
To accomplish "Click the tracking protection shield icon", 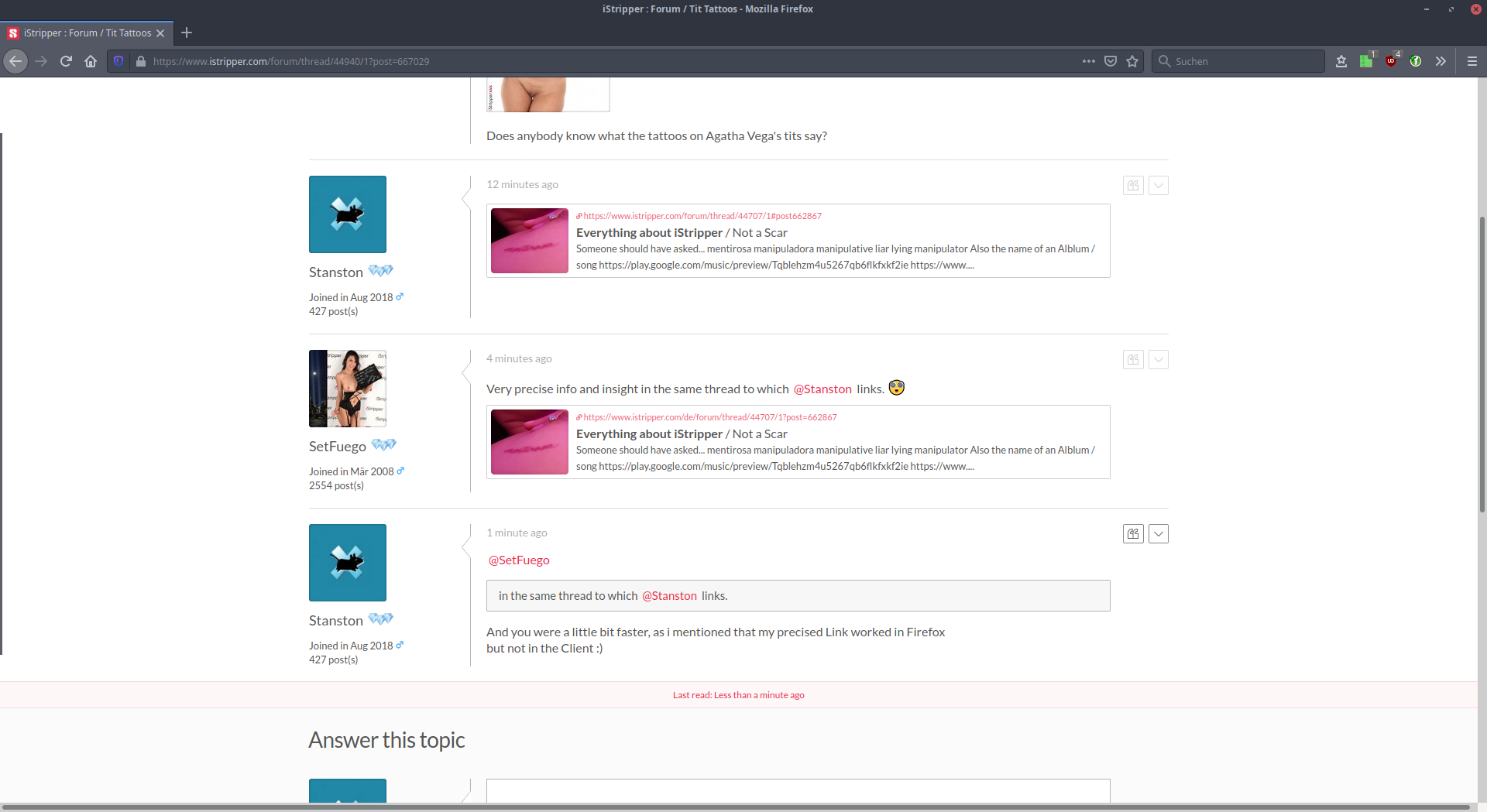I will pyautogui.click(x=118, y=61).
